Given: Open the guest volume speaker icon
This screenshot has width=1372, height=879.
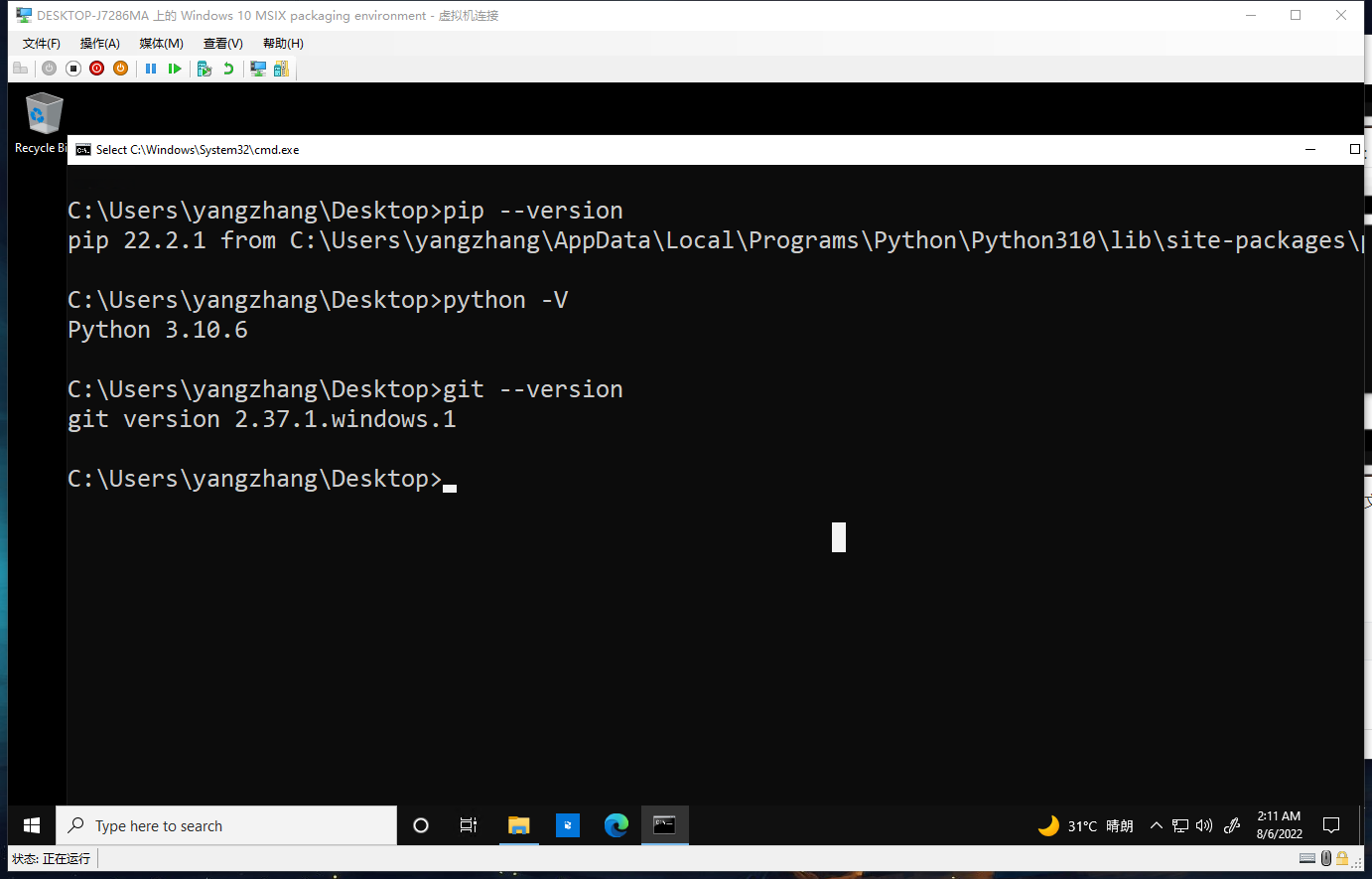Looking at the screenshot, I should tap(1204, 825).
